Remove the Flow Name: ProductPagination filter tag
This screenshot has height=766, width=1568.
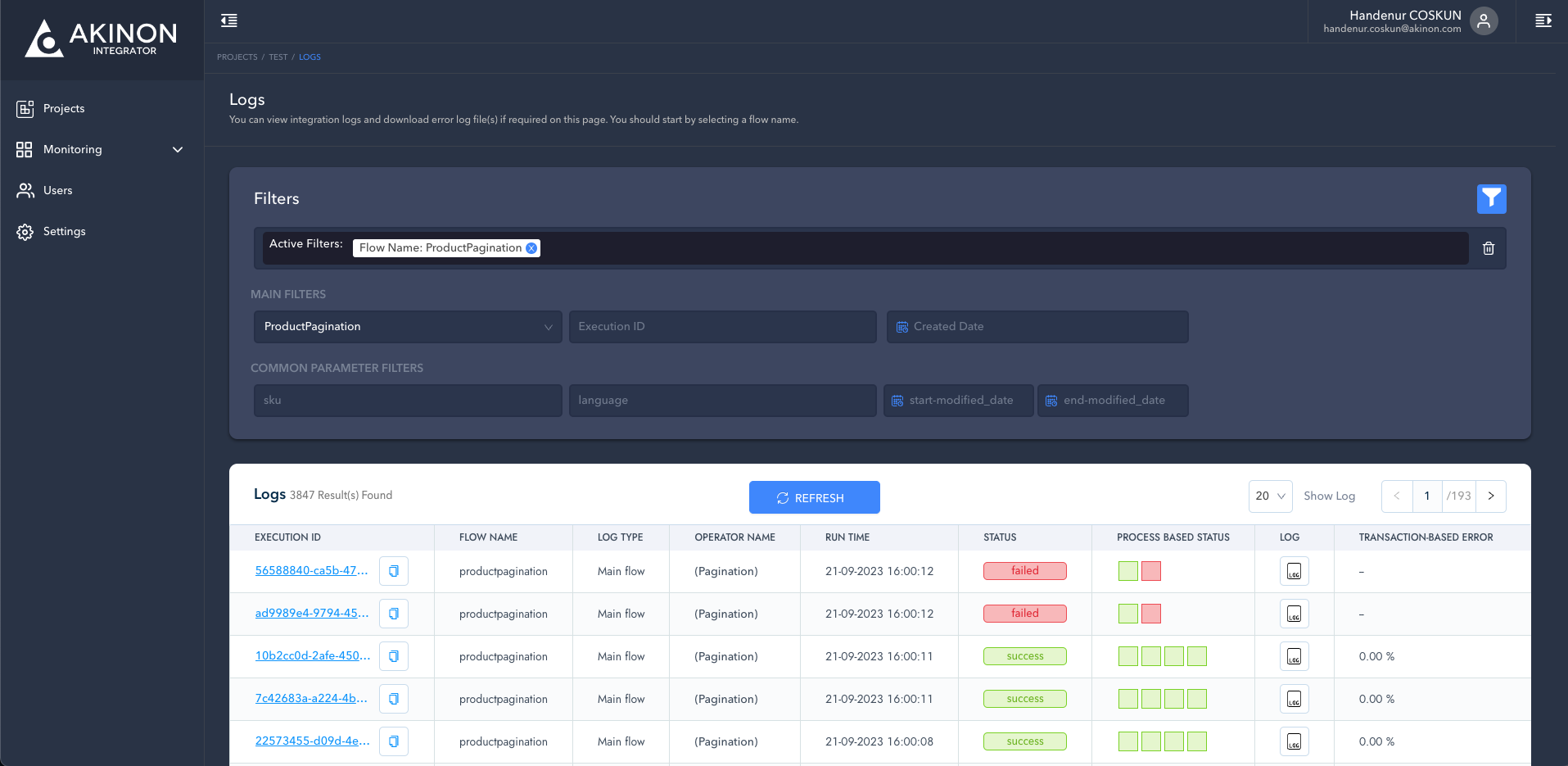click(531, 248)
